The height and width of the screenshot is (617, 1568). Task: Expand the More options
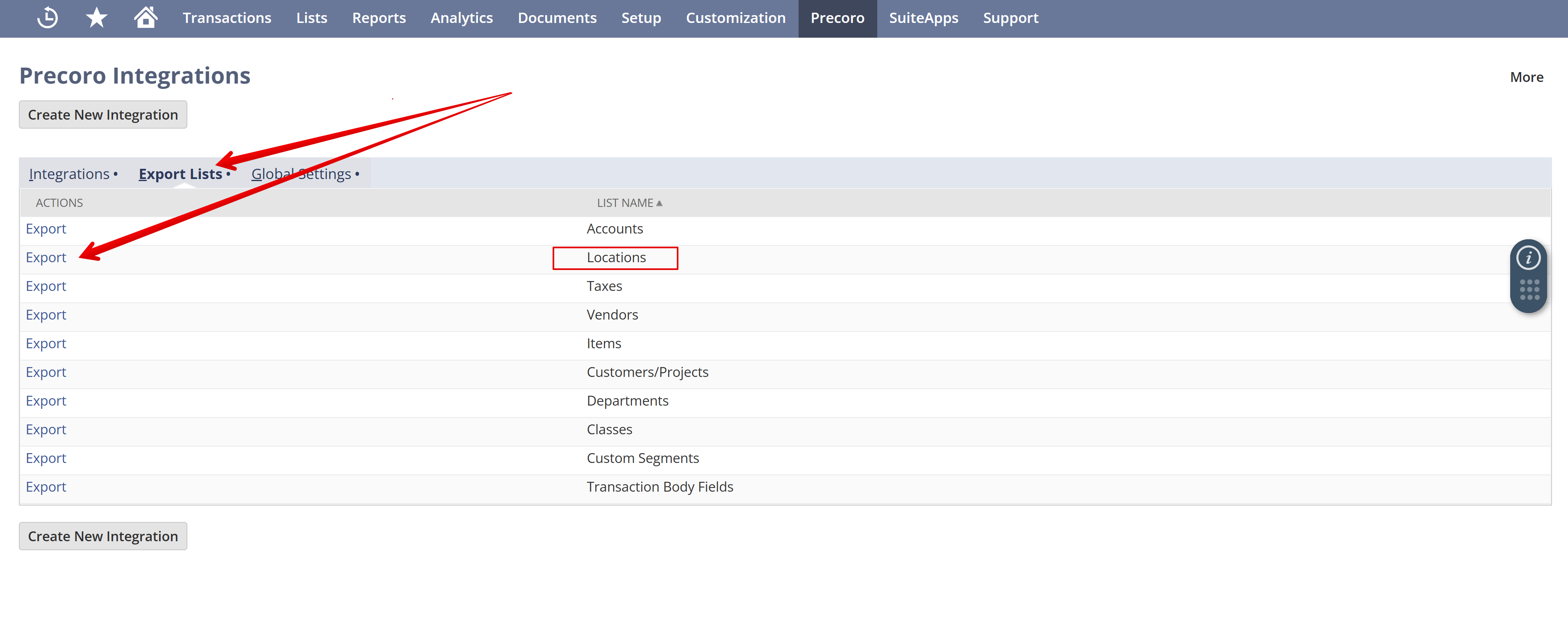[x=1527, y=77]
